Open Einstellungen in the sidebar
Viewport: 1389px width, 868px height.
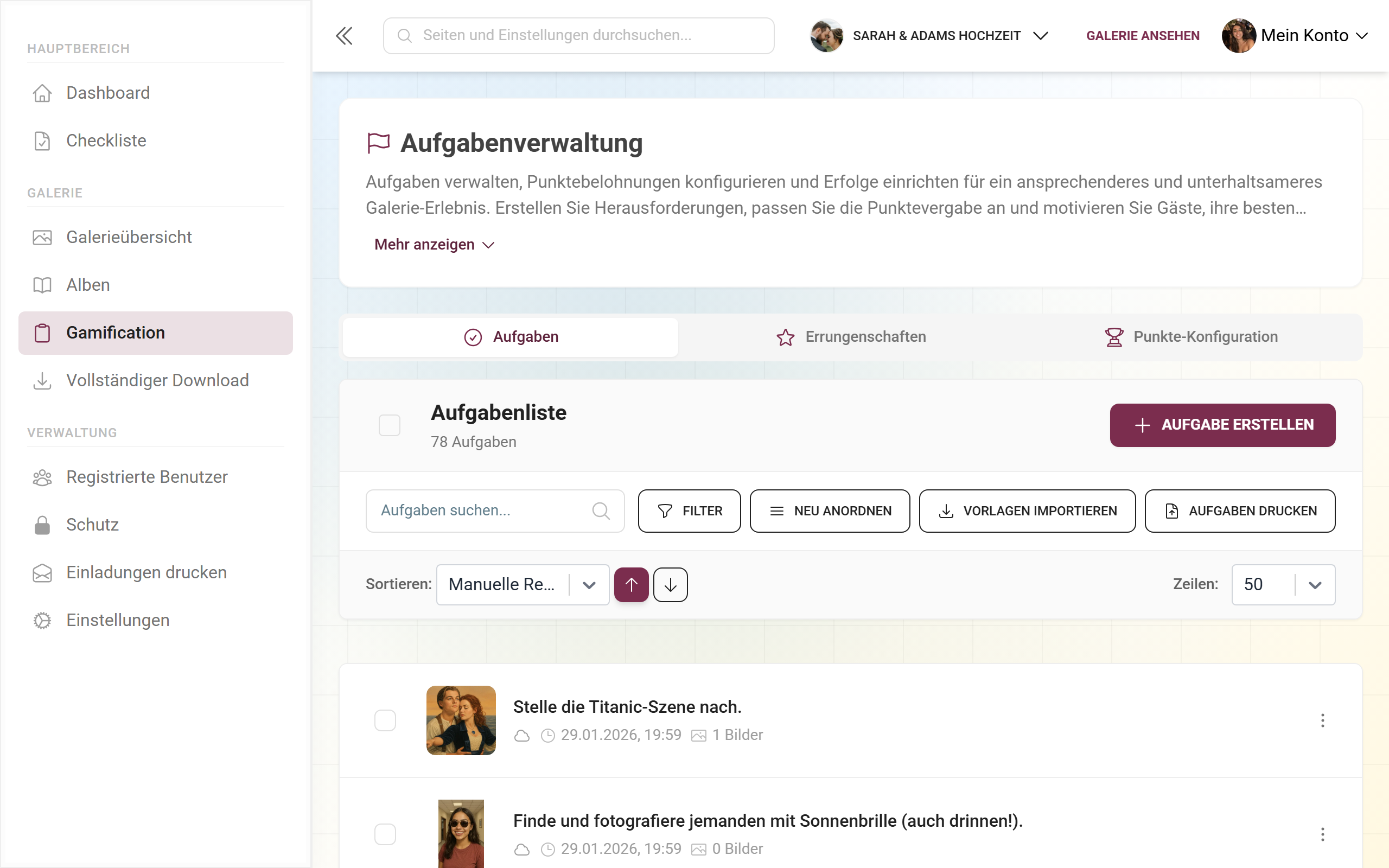[x=155, y=620]
